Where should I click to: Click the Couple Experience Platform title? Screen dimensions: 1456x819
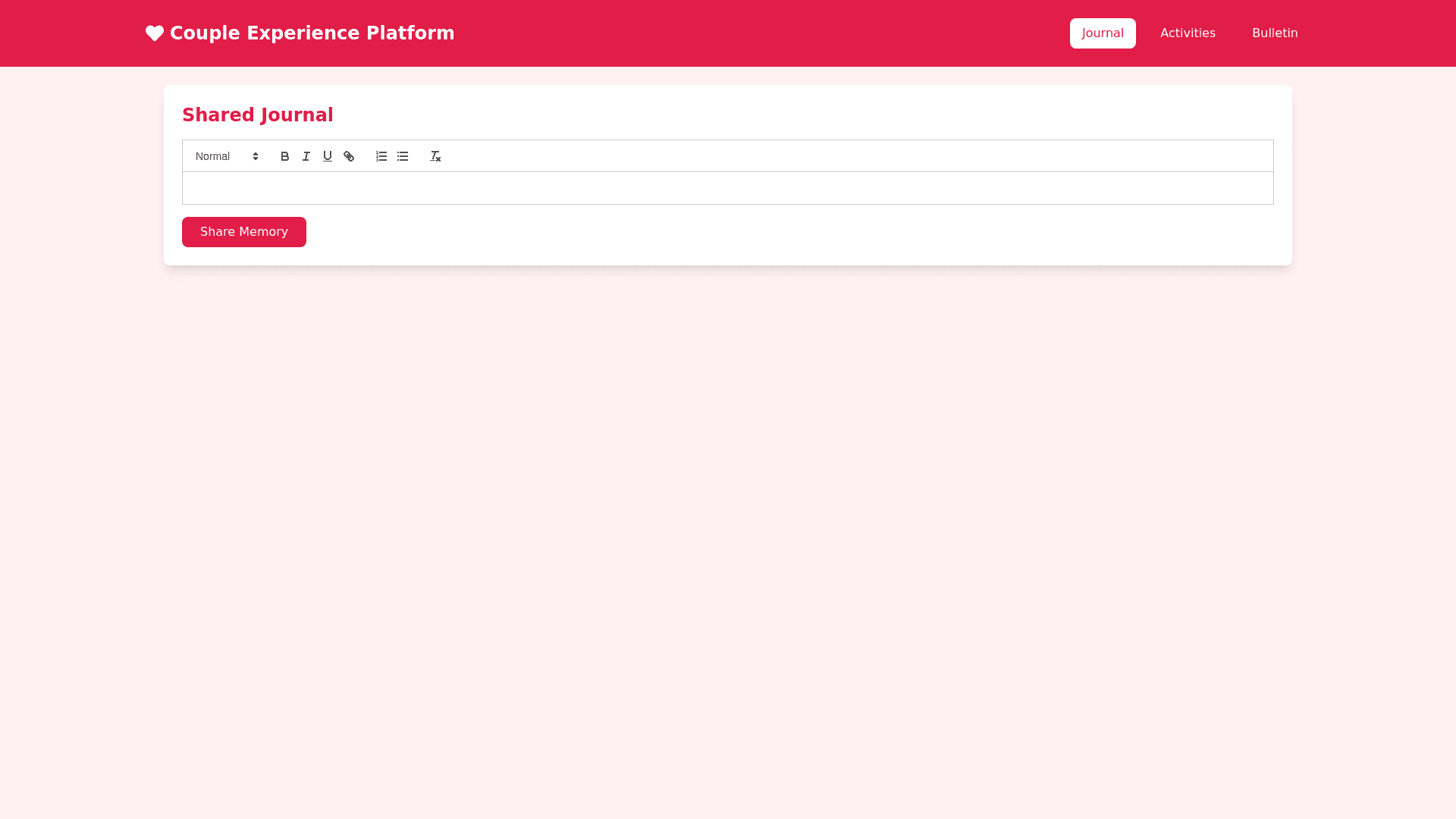[x=312, y=33]
